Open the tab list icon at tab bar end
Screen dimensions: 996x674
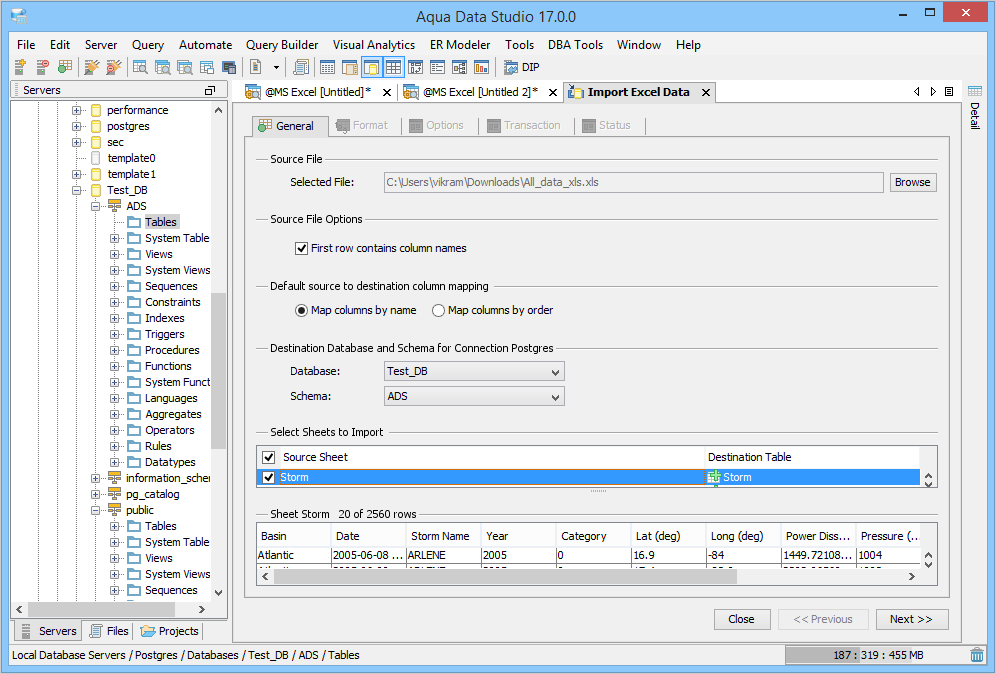coord(949,91)
